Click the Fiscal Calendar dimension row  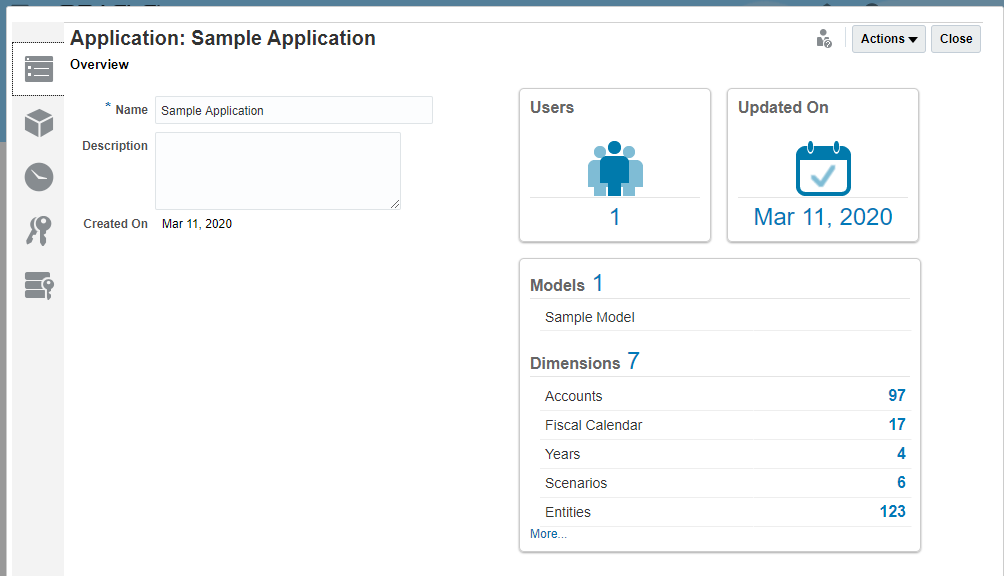725,425
